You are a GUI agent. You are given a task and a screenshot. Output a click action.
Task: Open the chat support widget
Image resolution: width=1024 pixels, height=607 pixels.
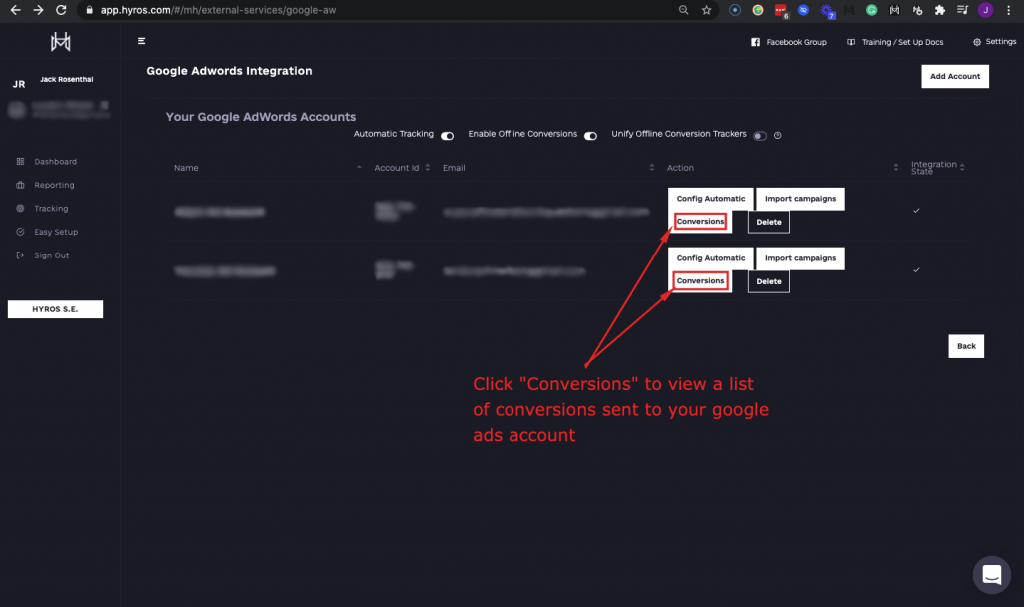click(991, 574)
